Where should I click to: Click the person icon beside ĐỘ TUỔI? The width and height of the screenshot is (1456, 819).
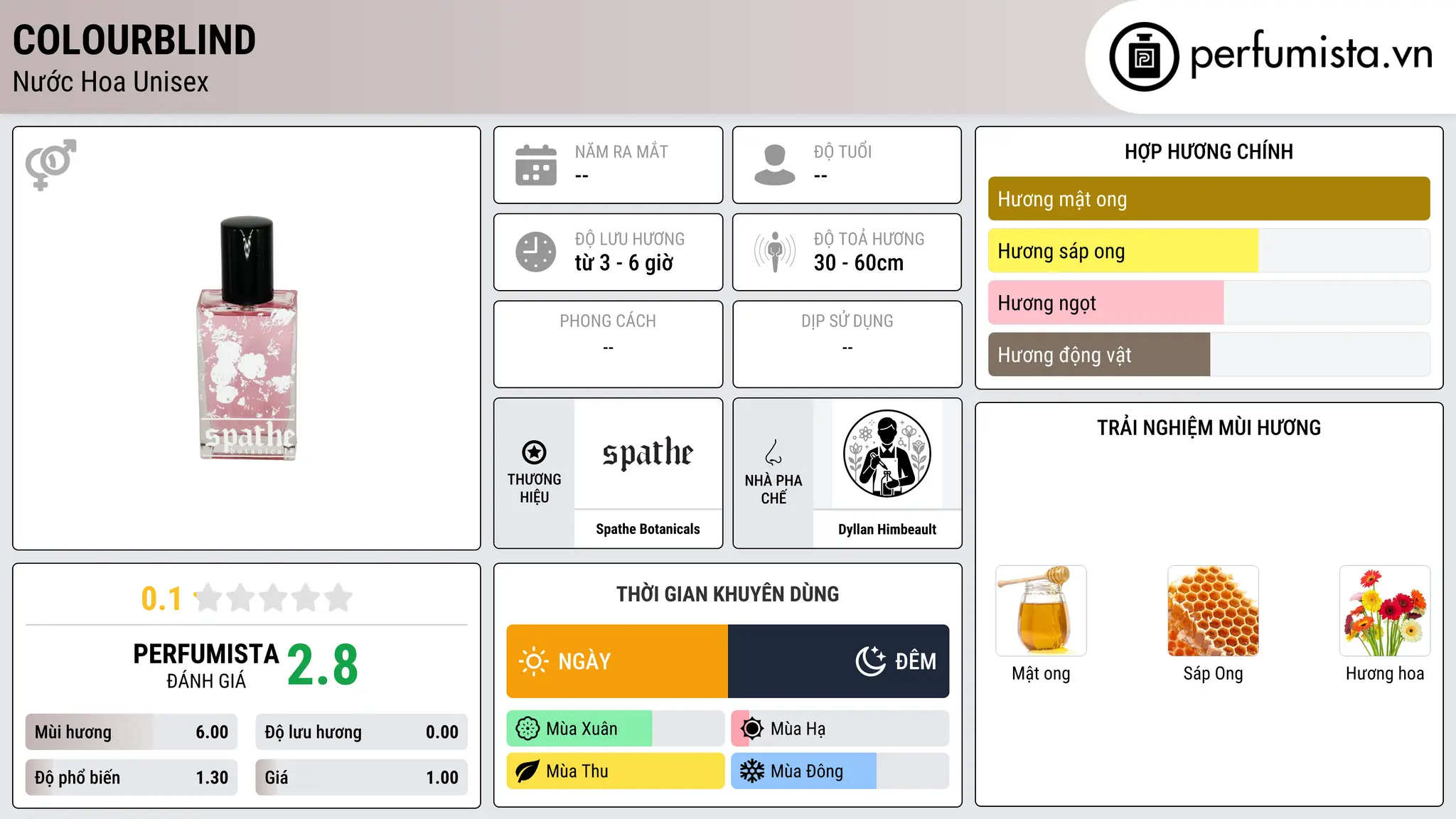775,165
